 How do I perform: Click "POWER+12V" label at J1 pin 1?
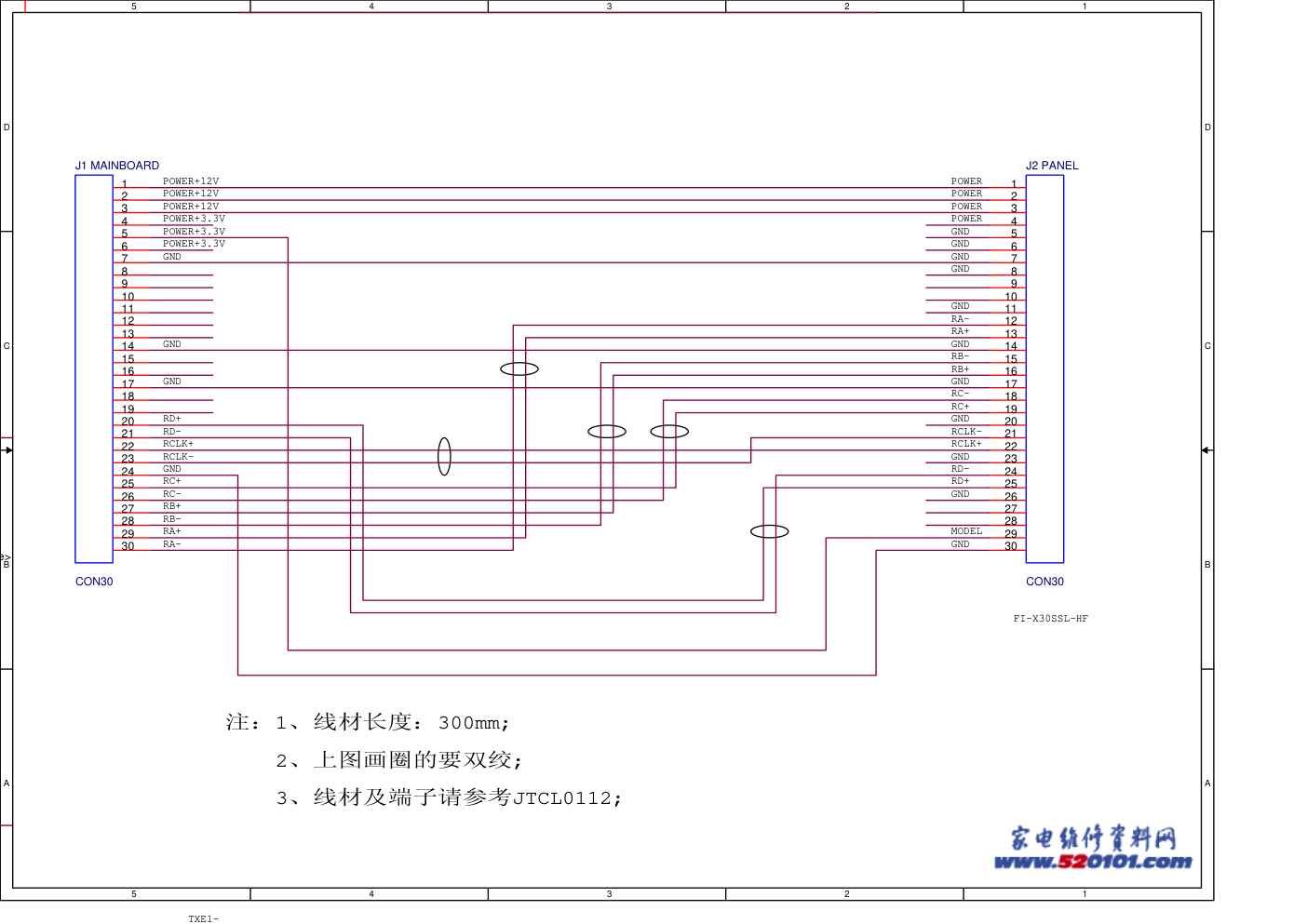coord(191,181)
